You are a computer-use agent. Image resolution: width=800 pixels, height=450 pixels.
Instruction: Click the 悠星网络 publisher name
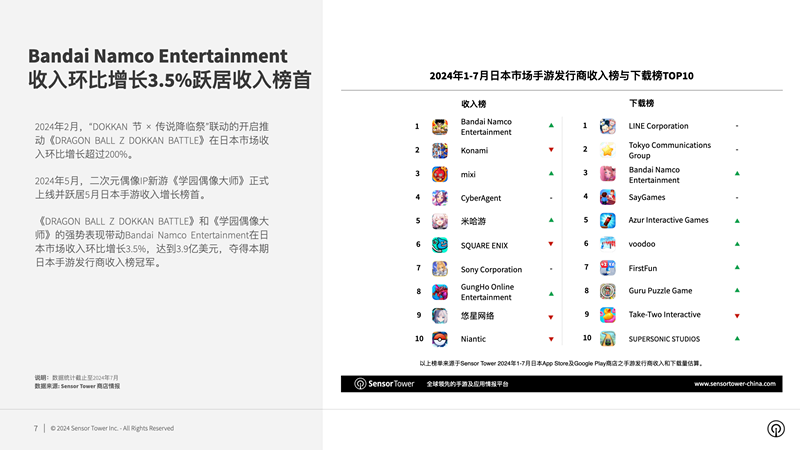pyautogui.click(x=477, y=316)
